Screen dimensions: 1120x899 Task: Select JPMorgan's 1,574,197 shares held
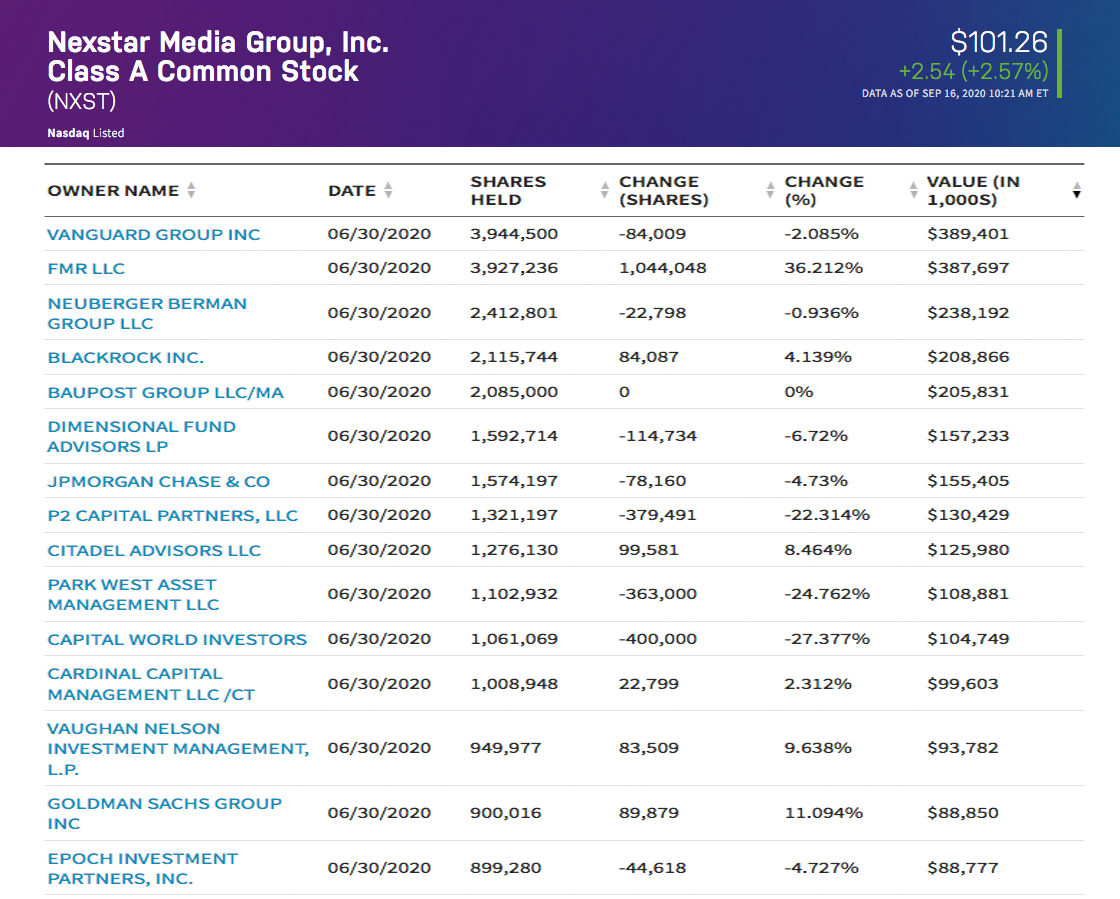(514, 482)
